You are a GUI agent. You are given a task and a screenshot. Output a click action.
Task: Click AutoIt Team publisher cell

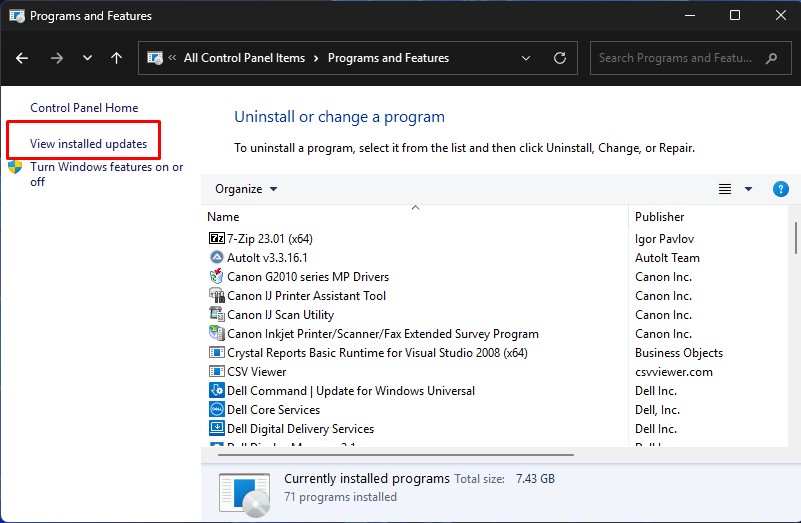click(x=667, y=258)
